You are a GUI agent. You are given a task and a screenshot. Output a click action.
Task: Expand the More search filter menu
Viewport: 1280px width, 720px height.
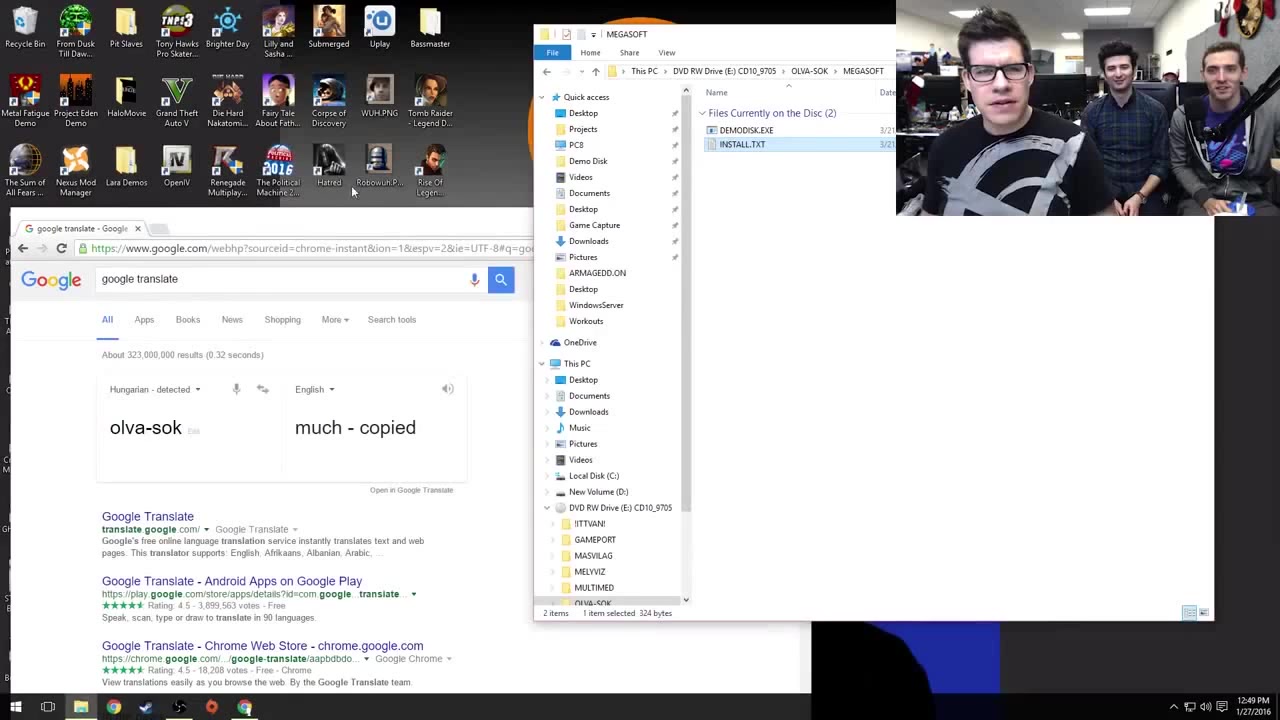coord(334,320)
